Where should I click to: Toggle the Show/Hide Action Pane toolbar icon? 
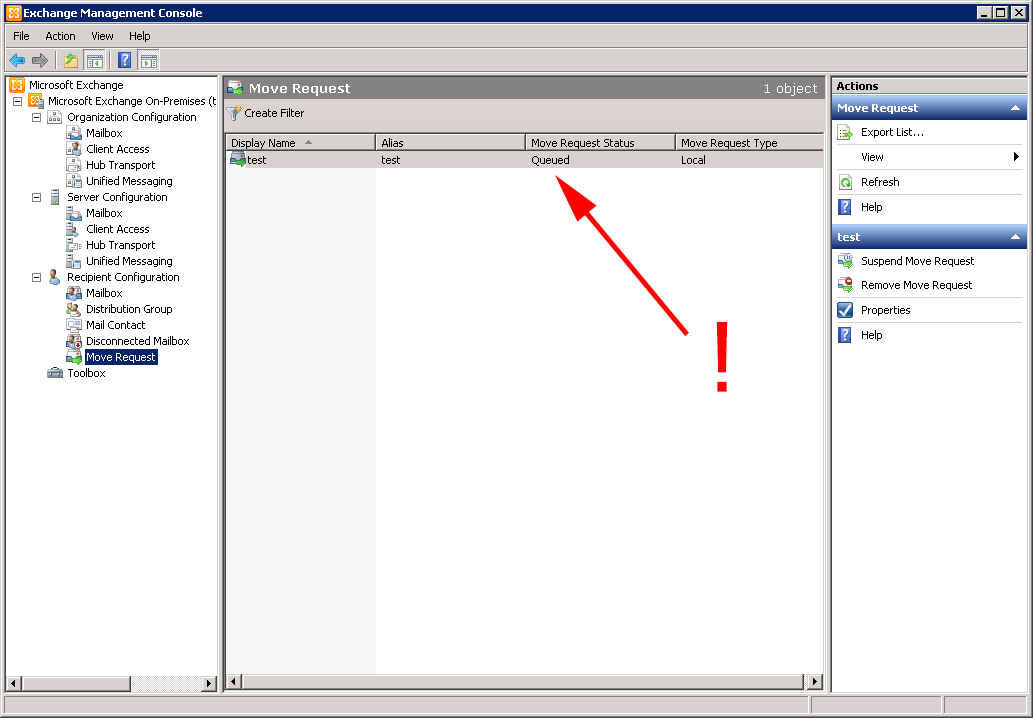(149, 61)
